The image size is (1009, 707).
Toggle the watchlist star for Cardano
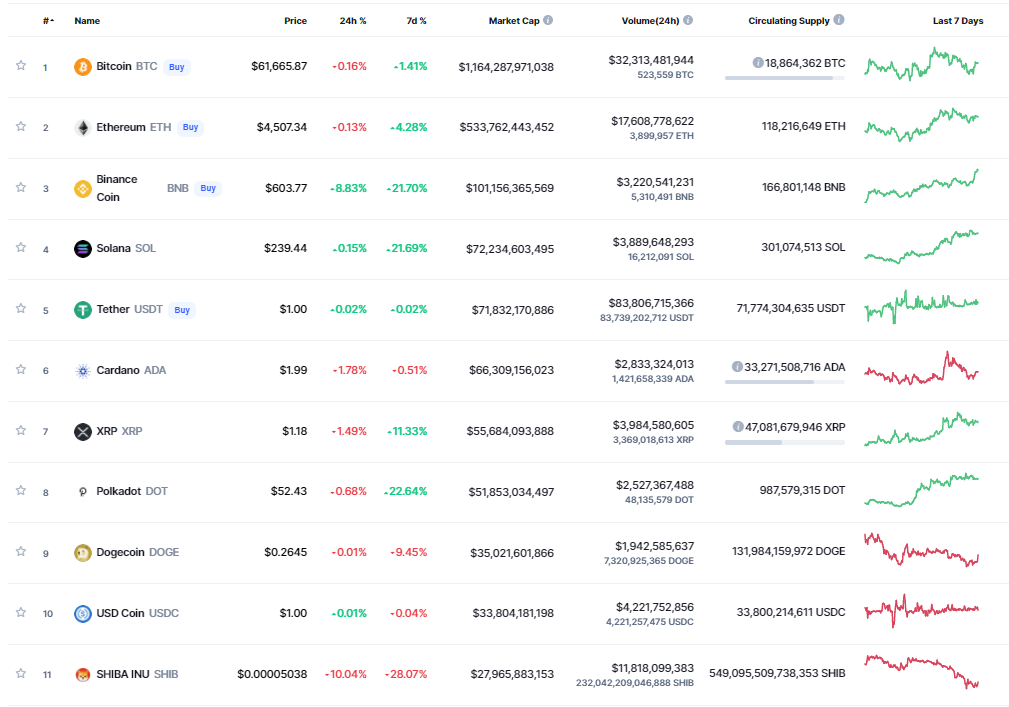(20, 370)
